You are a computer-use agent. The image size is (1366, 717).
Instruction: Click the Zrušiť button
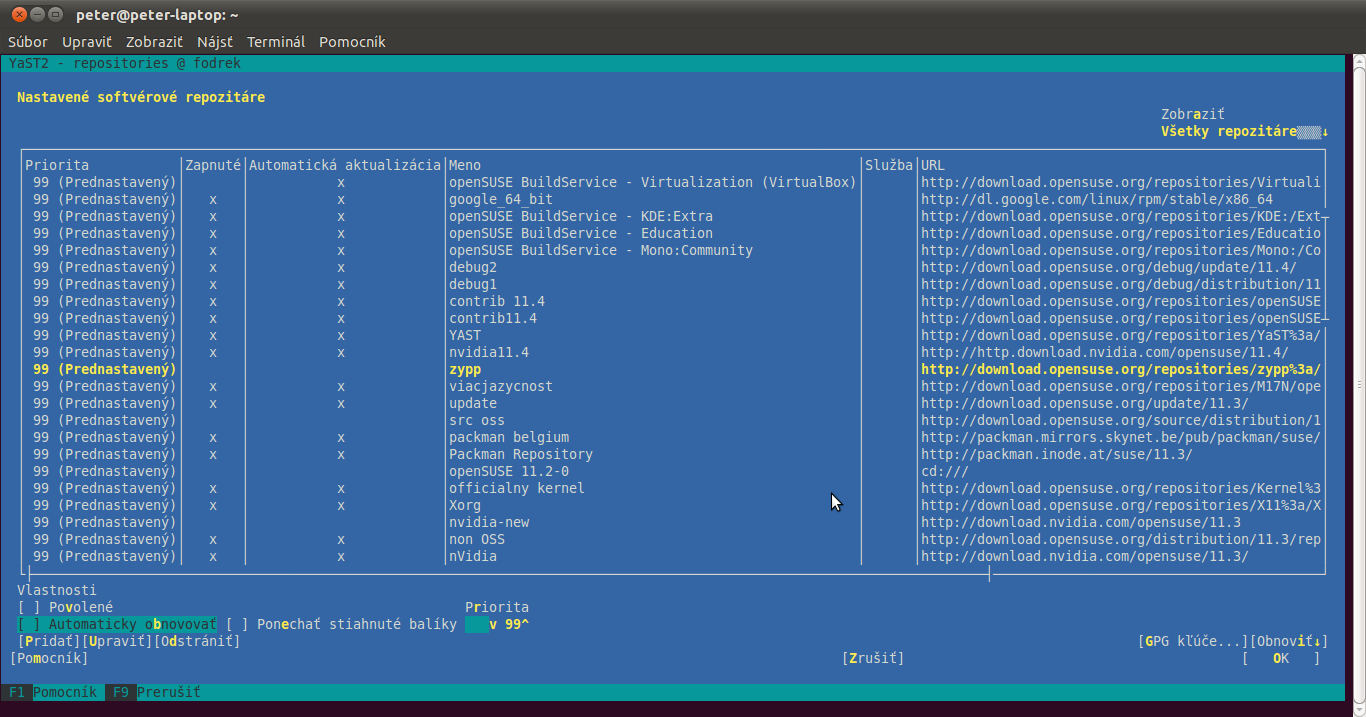(873, 658)
